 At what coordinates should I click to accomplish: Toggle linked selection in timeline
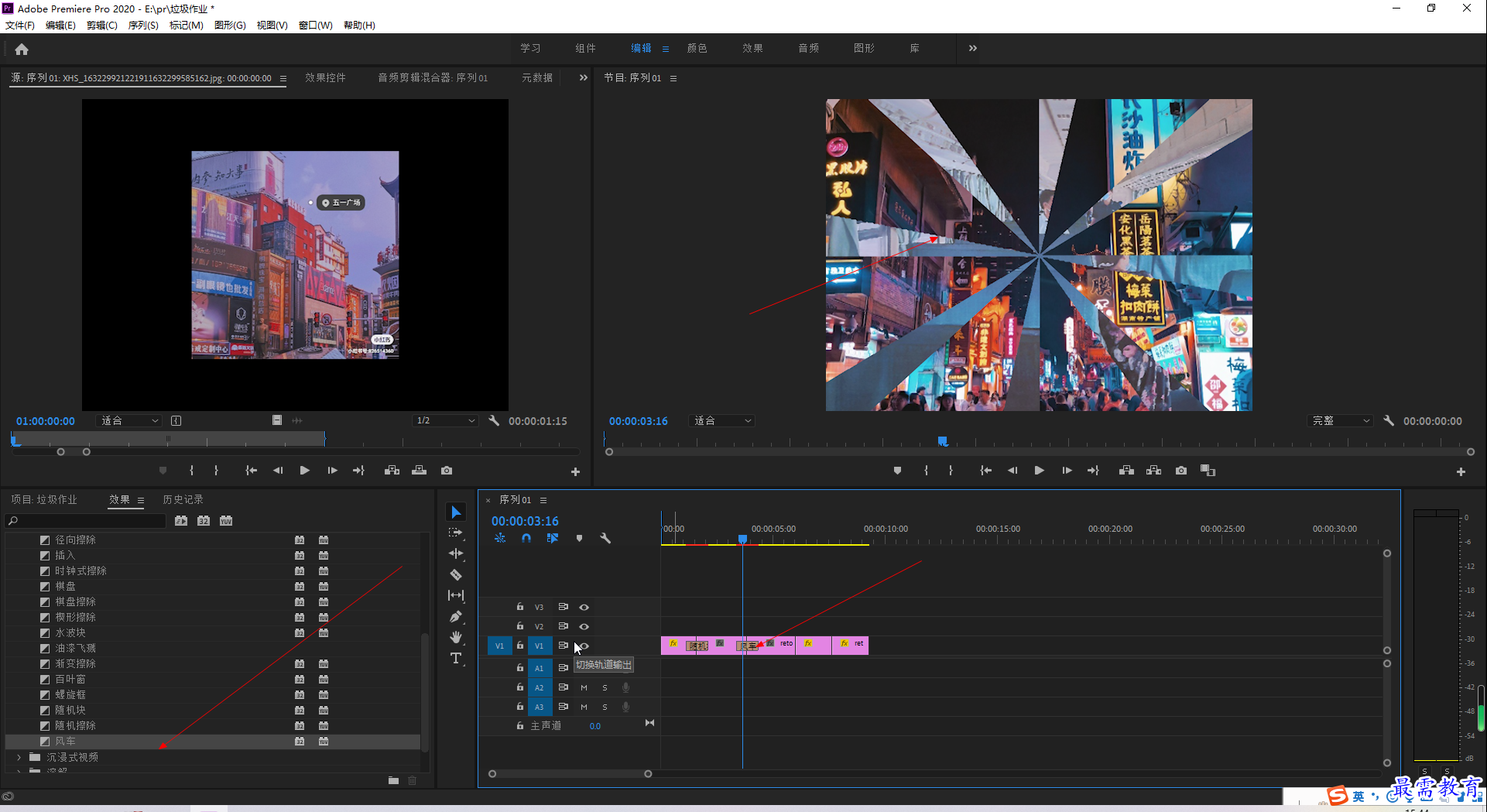[x=553, y=538]
